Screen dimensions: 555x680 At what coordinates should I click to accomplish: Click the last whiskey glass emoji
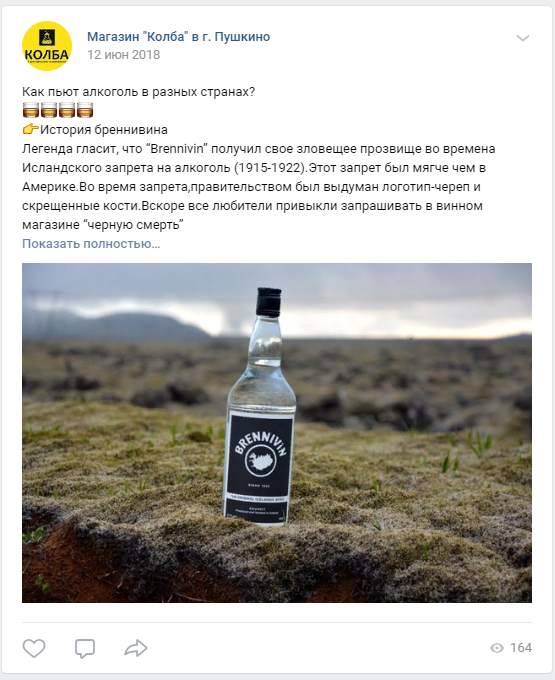[x=85, y=110]
